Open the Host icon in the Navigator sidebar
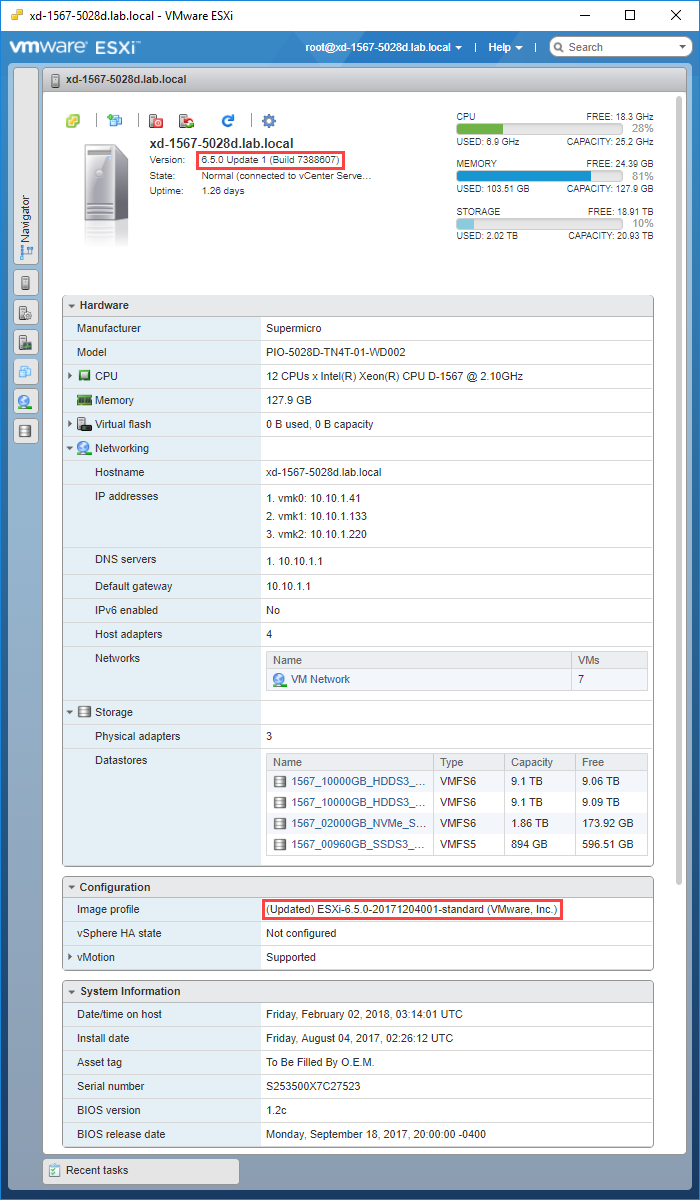The height and width of the screenshot is (1200, 700). point(26,282)
